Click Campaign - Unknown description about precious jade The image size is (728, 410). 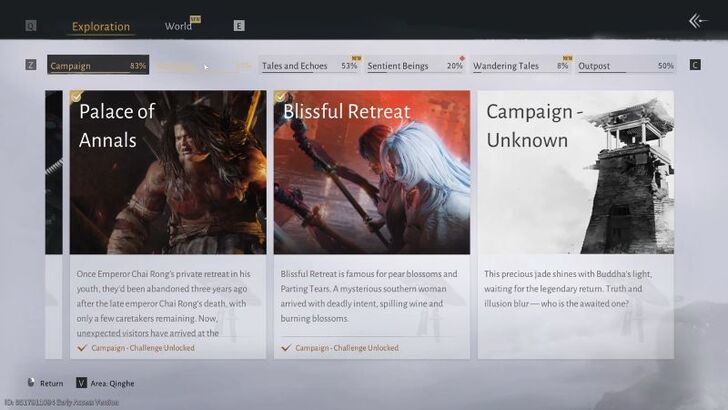568,288
